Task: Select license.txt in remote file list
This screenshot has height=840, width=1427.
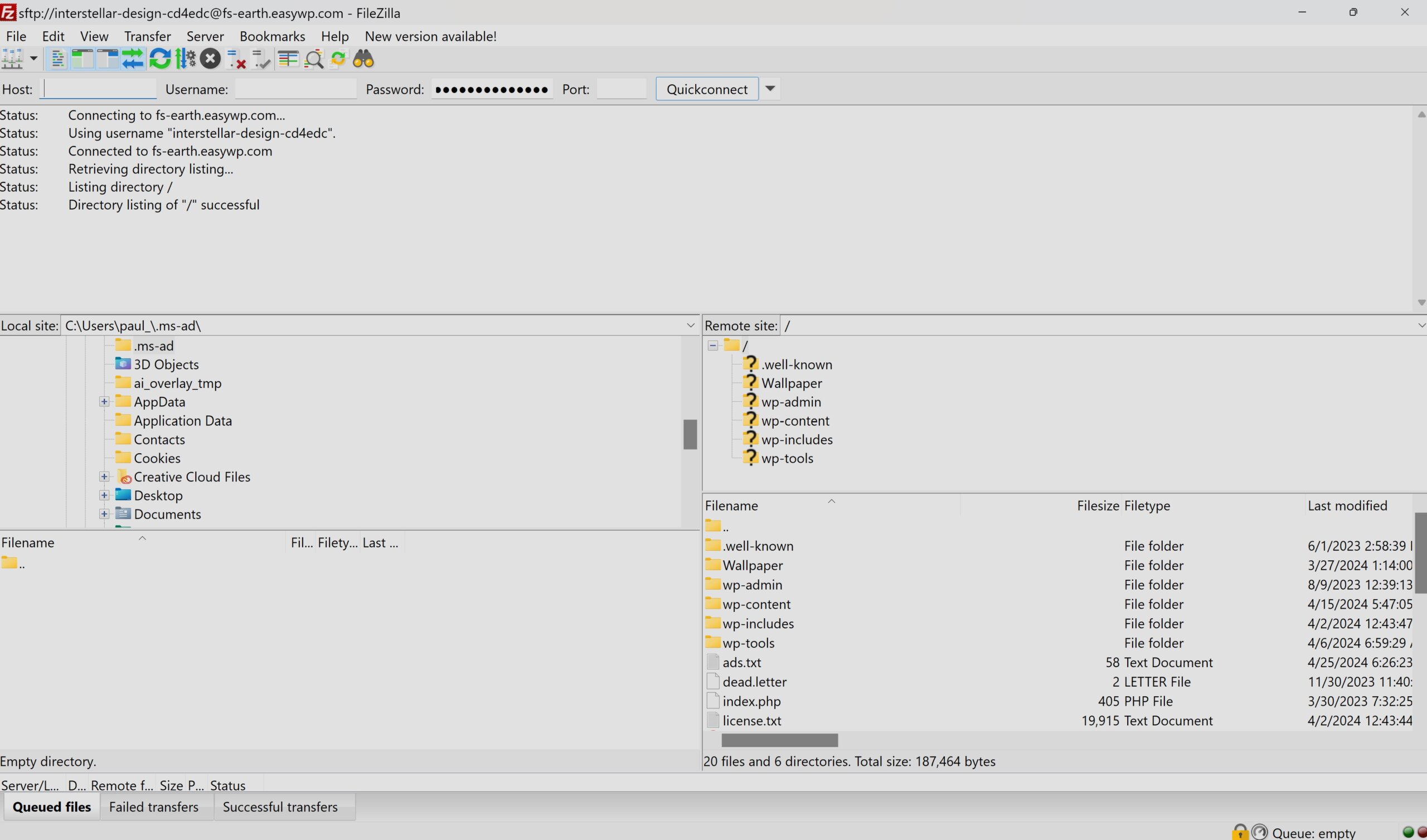Action: pos(744,721)
